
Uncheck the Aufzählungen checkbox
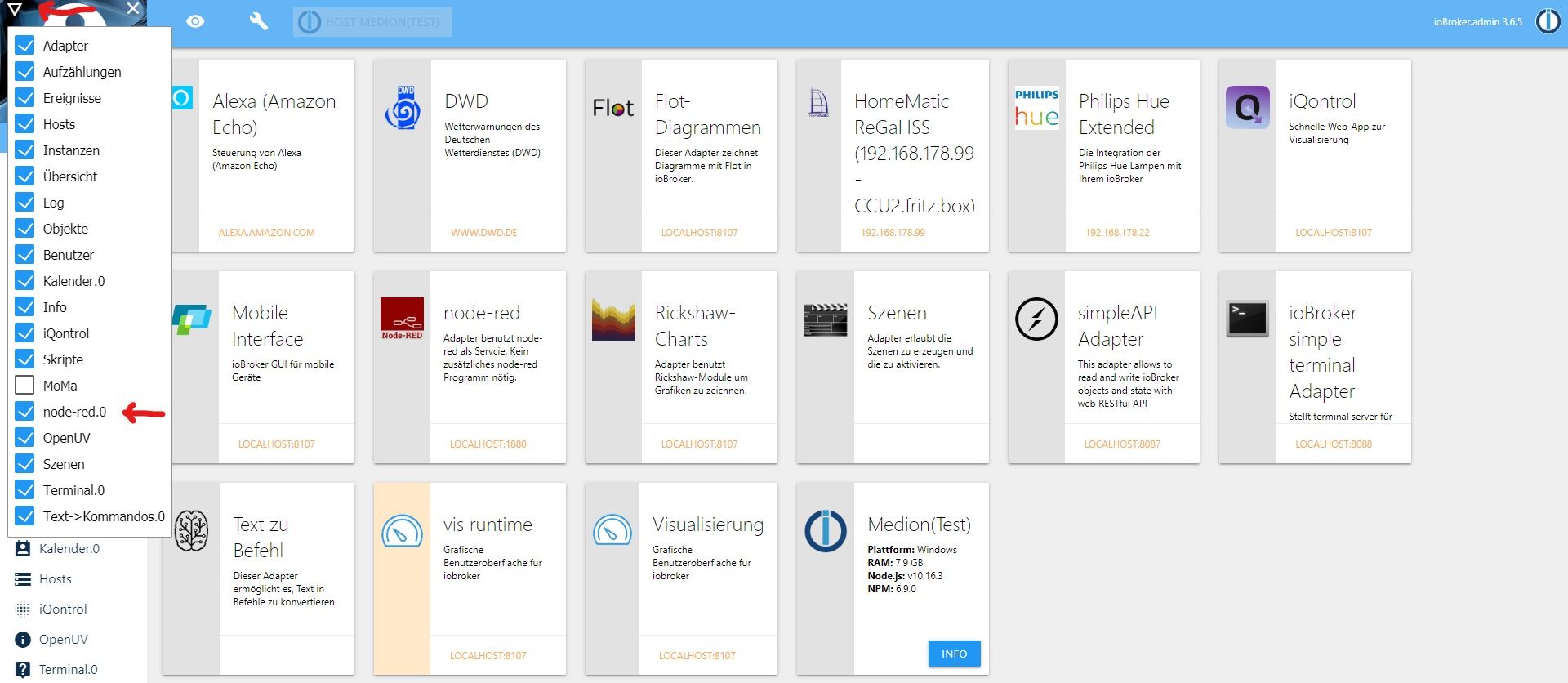25,72
